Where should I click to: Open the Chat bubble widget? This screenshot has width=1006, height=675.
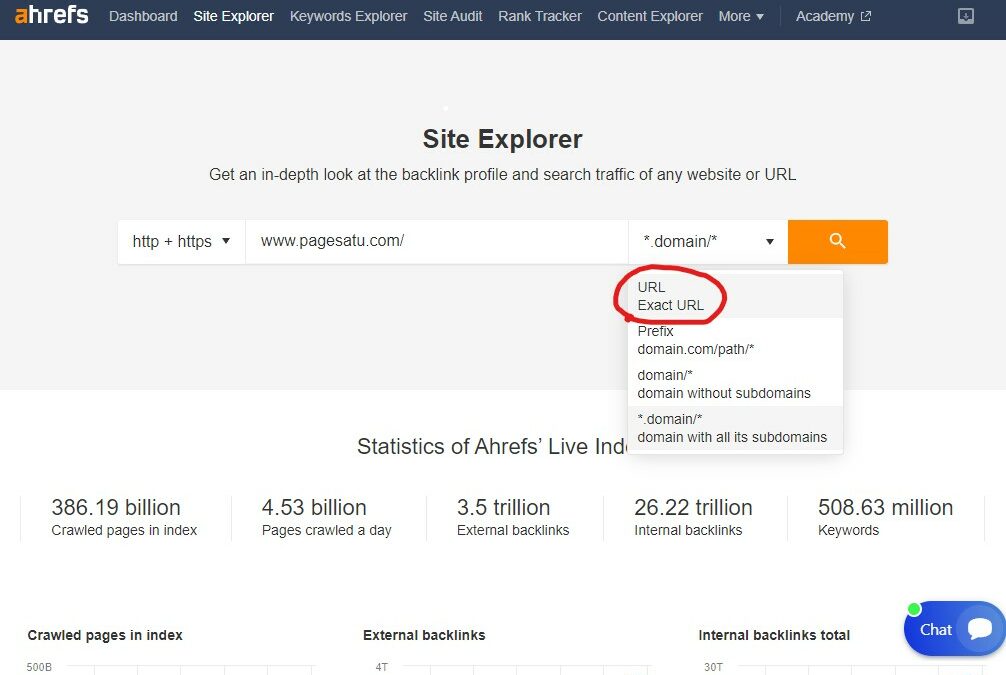coord(955,629)
